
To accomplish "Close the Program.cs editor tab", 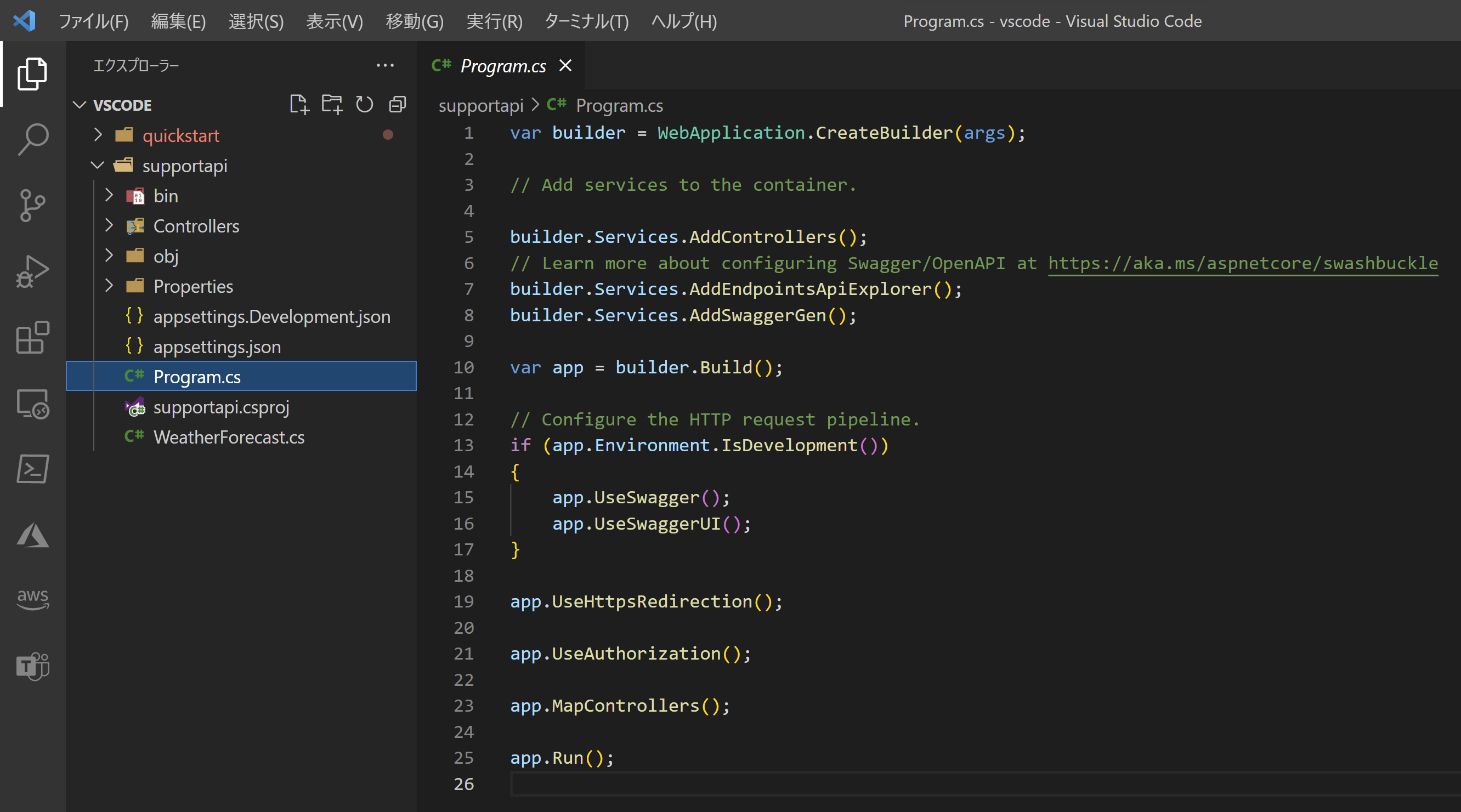I will point(565,66).
